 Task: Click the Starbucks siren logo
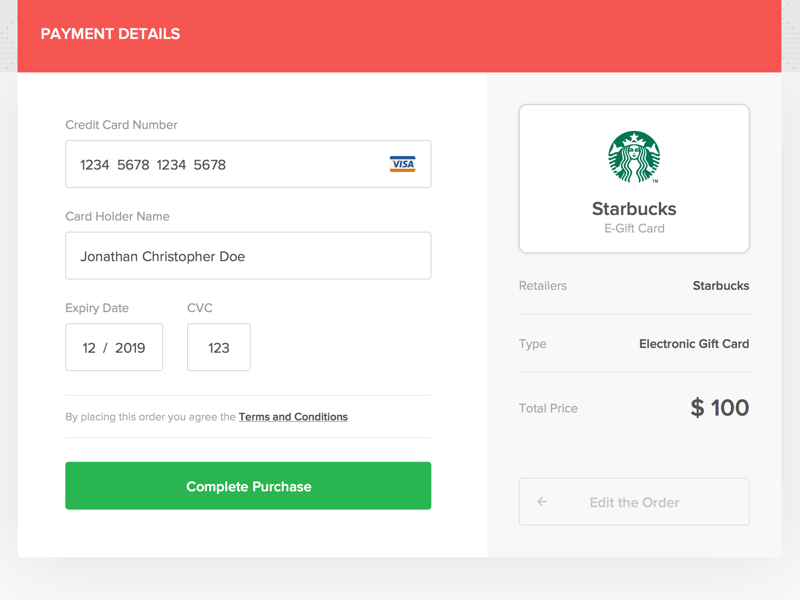point(634,158)
